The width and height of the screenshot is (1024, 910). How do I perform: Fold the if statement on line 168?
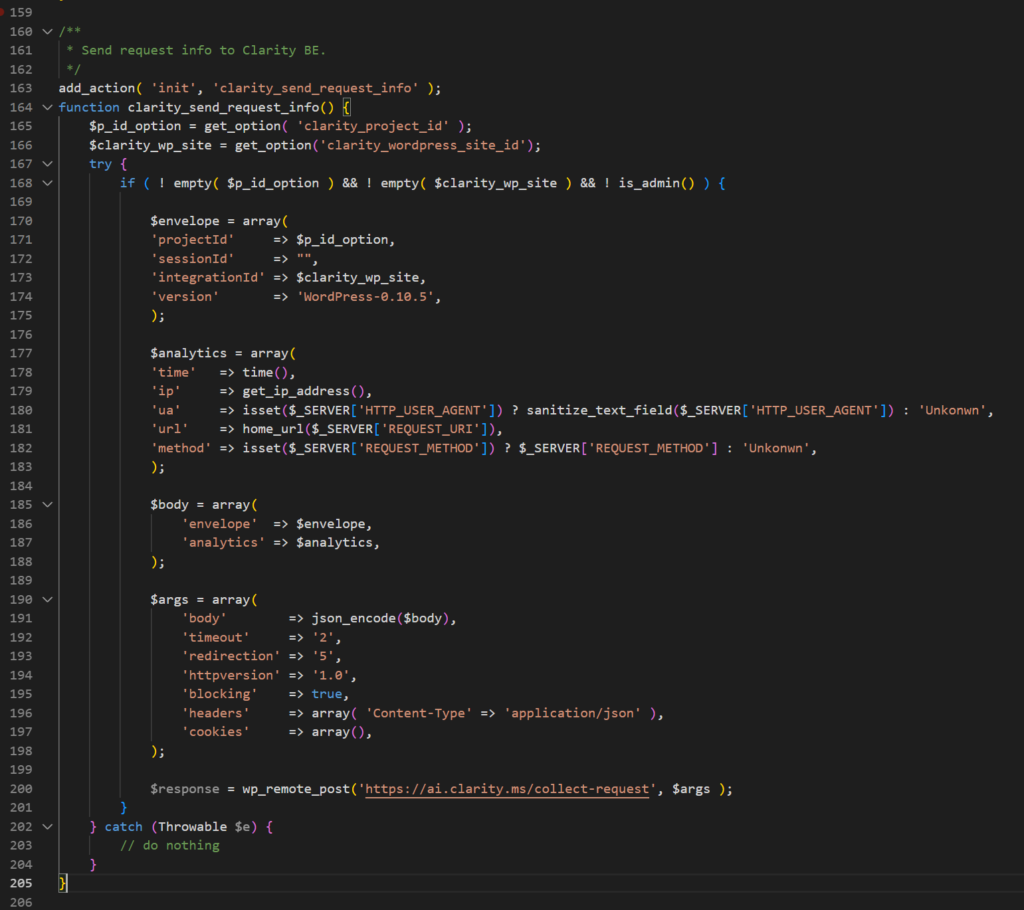pos(47,183)
